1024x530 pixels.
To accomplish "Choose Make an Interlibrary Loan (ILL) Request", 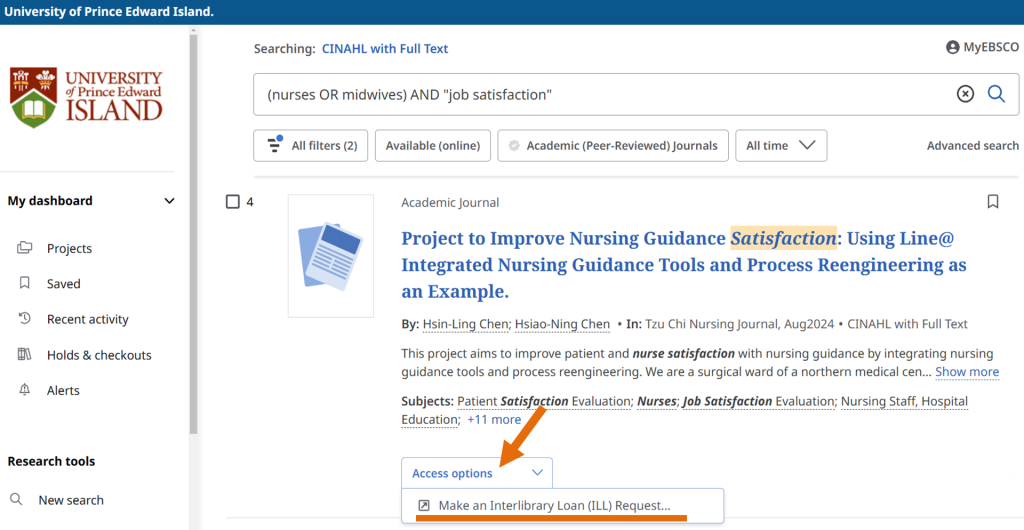I will click(x=553, y=506).
